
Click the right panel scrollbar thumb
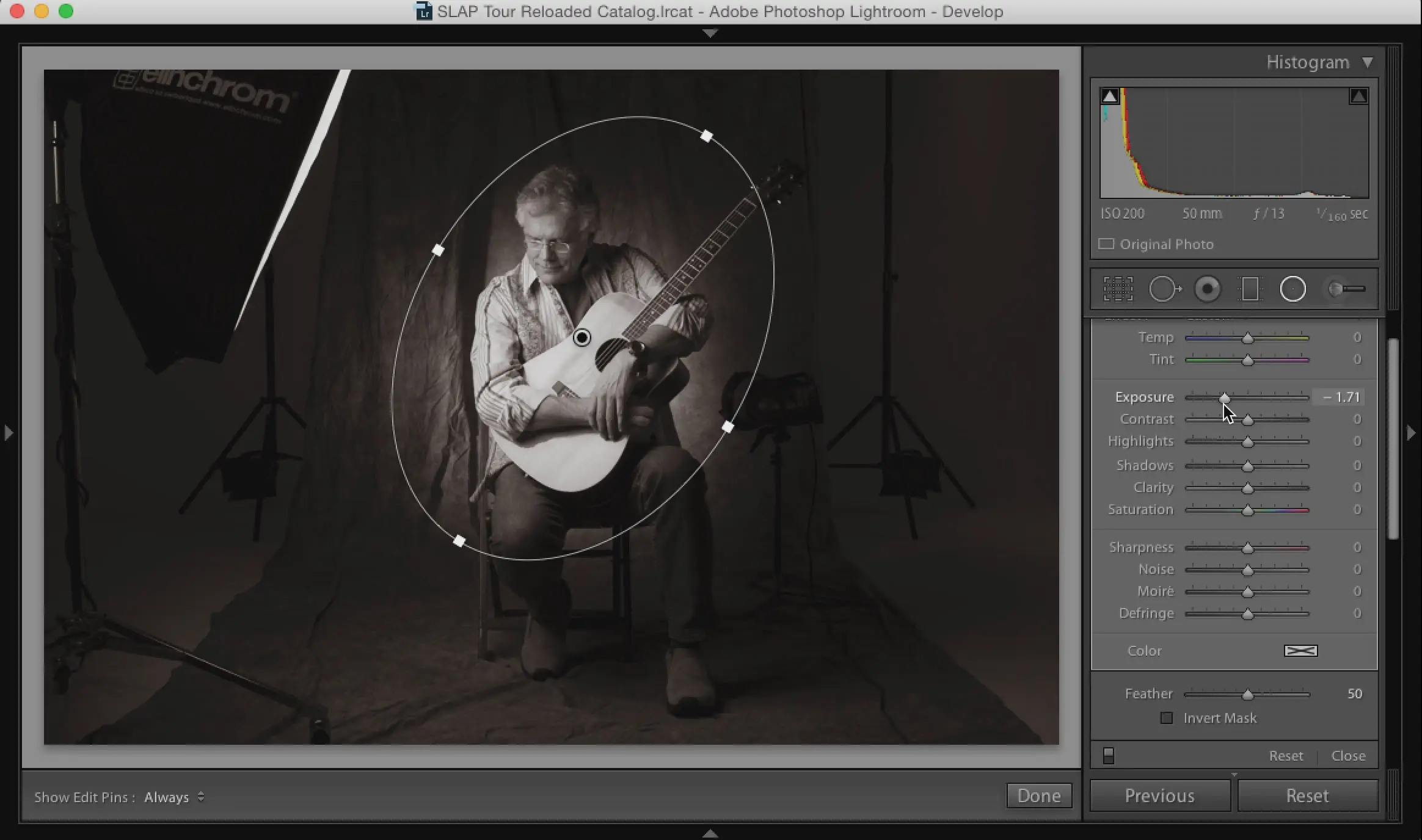tap(1393, 438)
